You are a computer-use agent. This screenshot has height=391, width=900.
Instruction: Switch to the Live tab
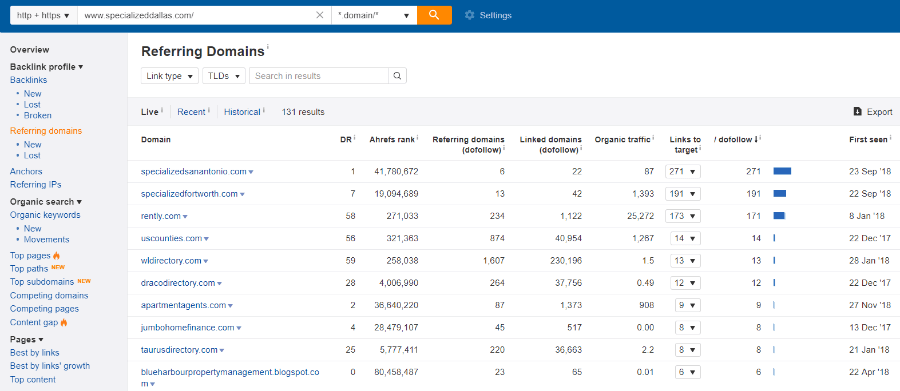(149, 112)
